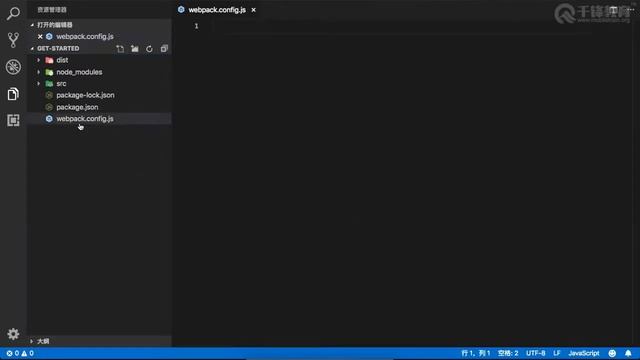This screenshot has width=640, height=360.
Task: Expand the src folder
Action: coord(39,84)
